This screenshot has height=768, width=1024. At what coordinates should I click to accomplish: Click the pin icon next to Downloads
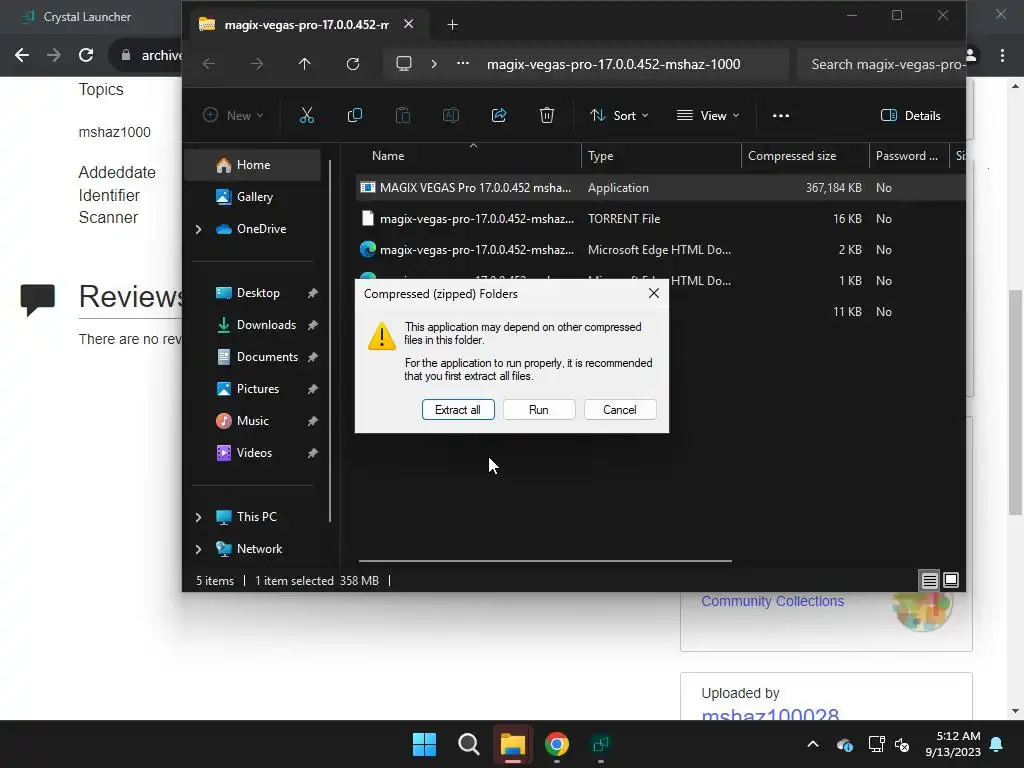[x=313, y=325]
